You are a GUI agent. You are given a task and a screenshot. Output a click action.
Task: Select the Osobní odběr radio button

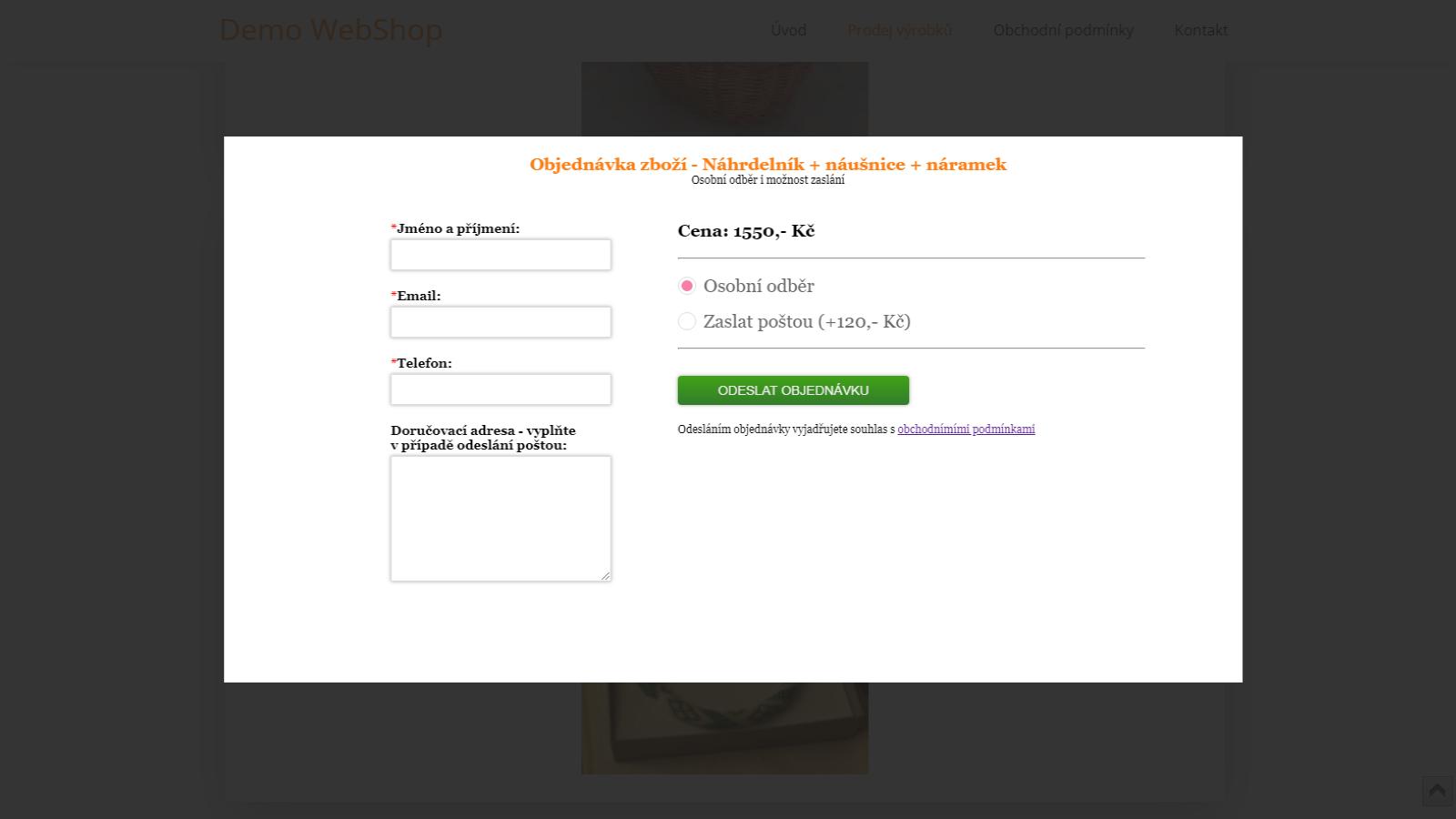click(x=687, y=286)
